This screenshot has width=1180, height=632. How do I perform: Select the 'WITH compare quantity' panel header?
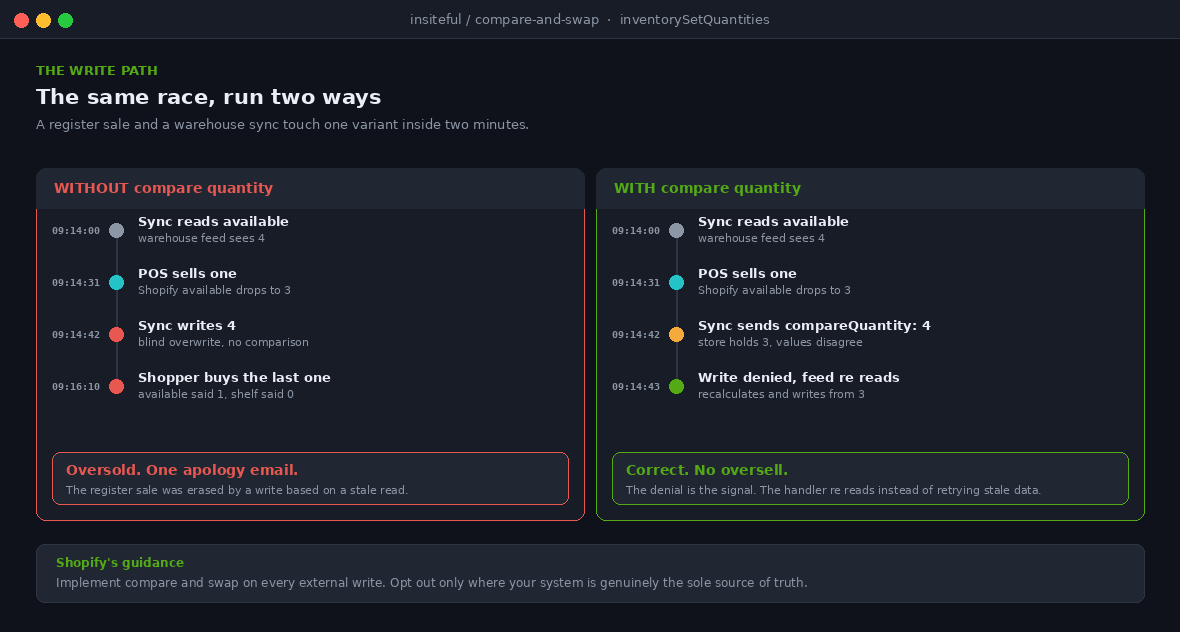pos(870,189)
